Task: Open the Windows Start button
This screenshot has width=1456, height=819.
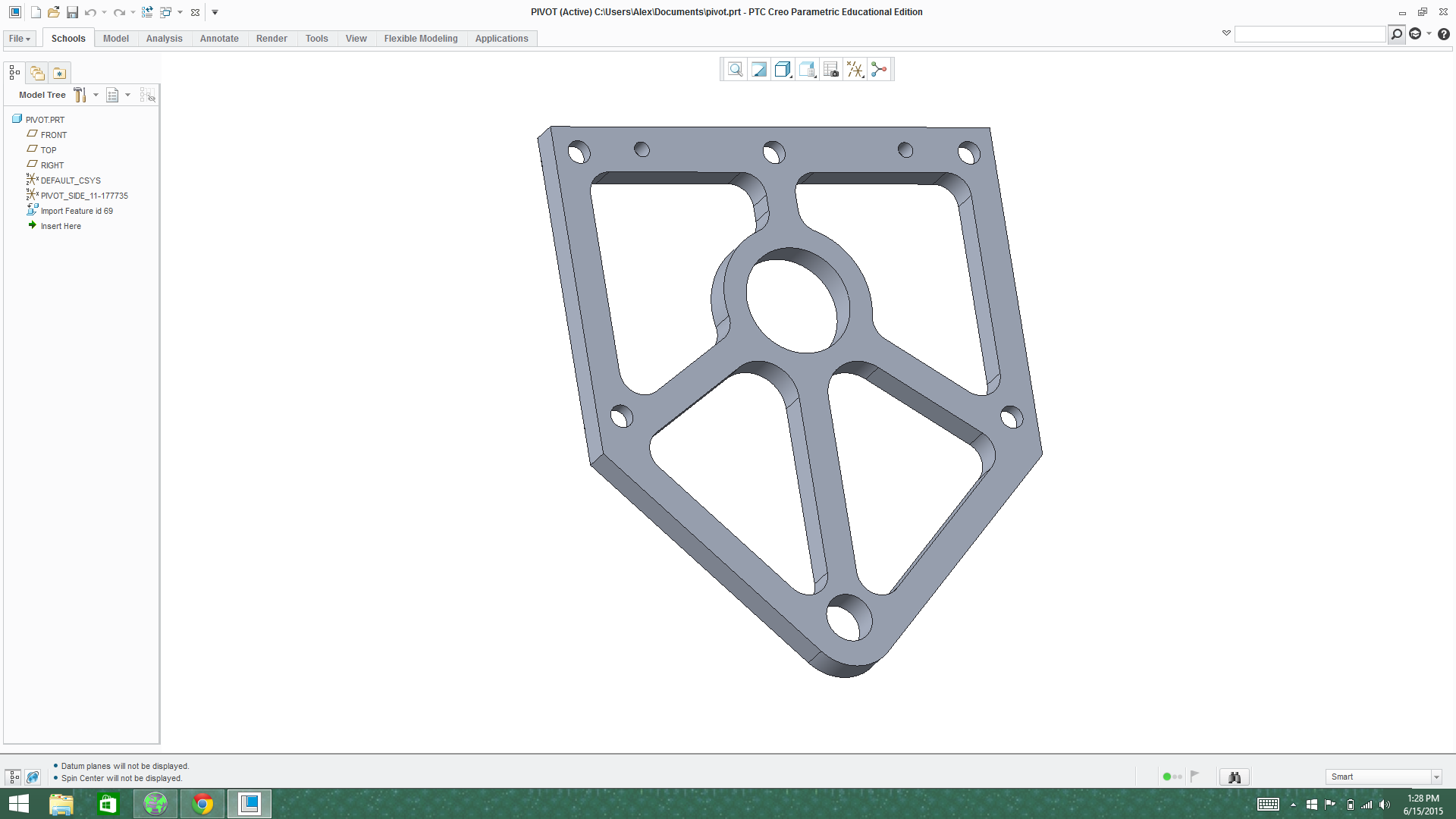Action: coord(19,804)
